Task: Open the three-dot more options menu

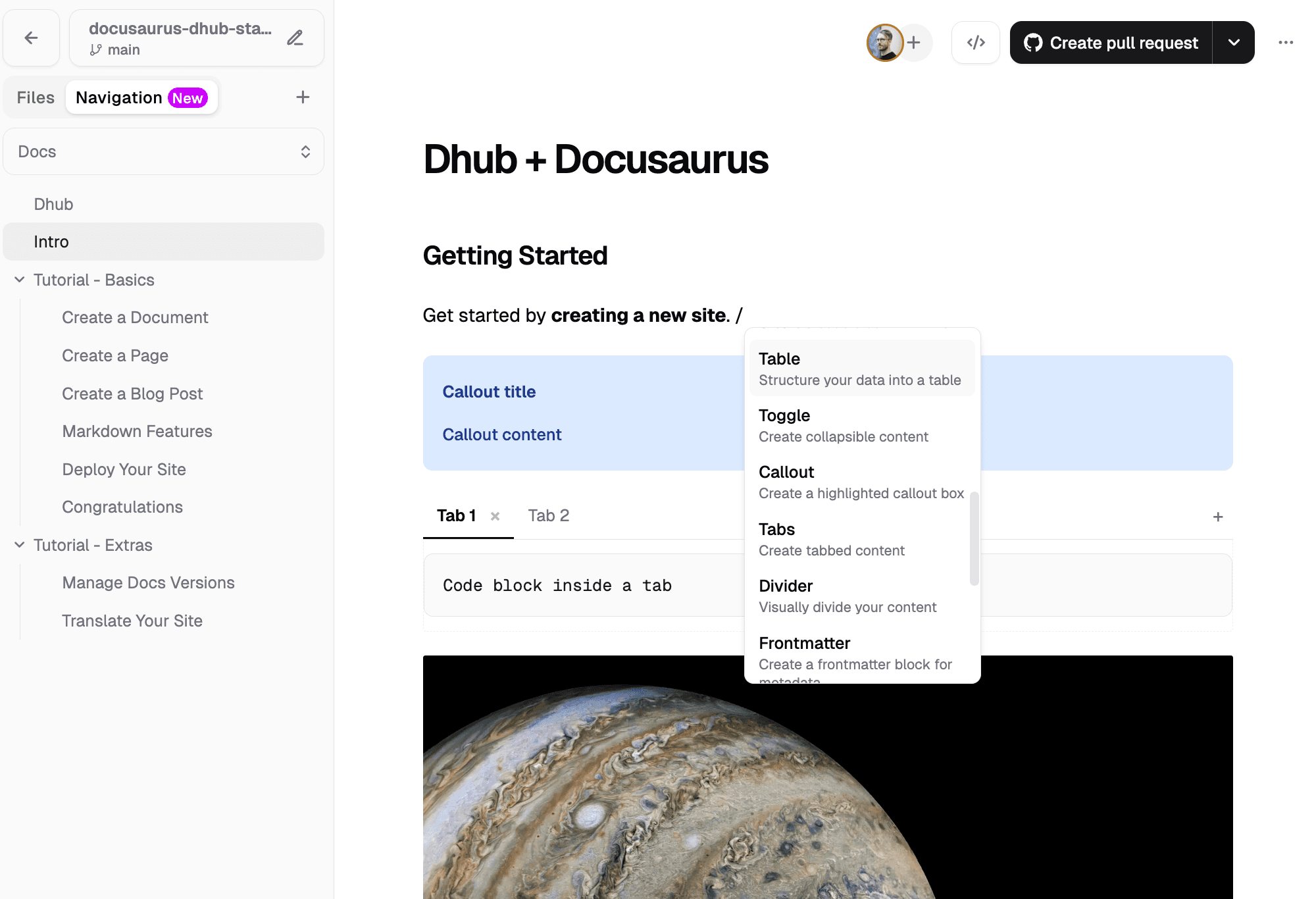Action: click(1286, 43)
